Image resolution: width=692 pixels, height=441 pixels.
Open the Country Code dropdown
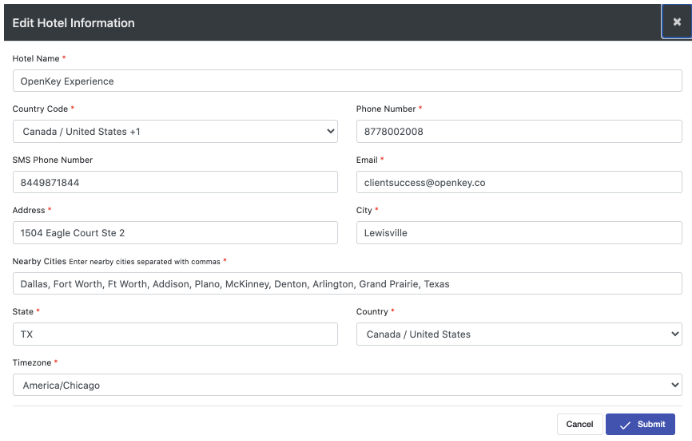click(x=175, y=132)
